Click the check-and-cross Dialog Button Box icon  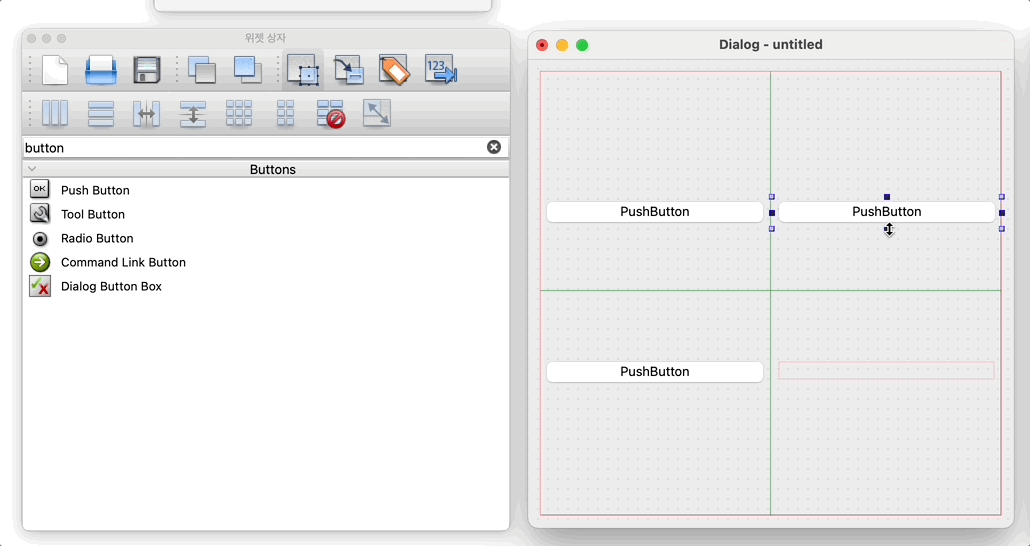[x=40, y=286]
